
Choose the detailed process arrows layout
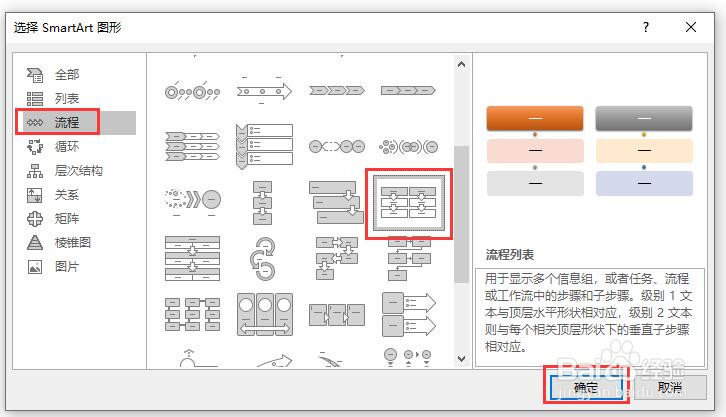click(408, 314)
